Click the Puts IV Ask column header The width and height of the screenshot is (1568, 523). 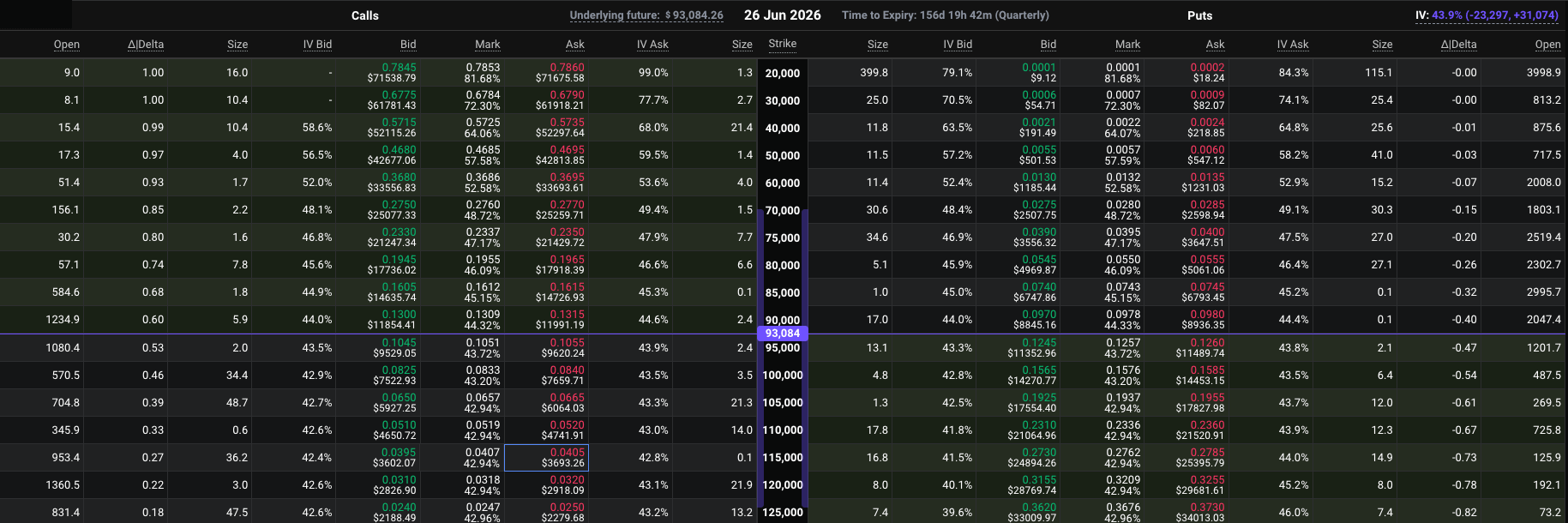coord(1292,45)
